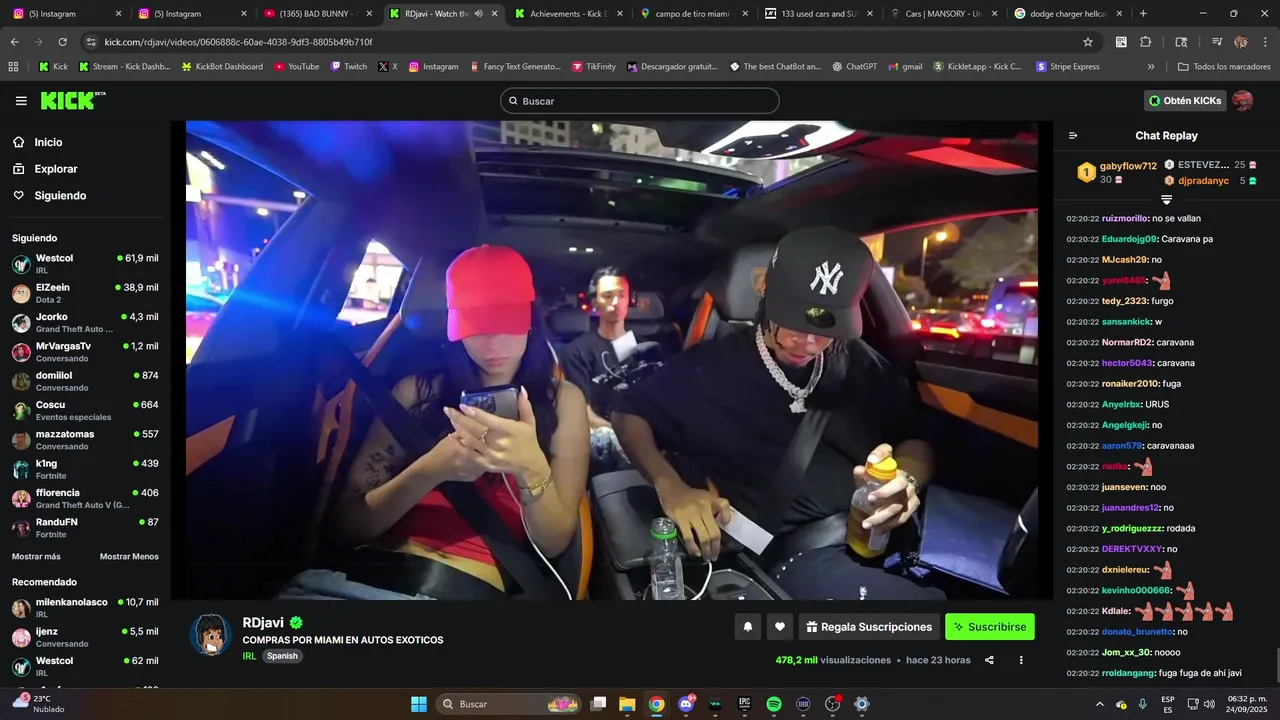1280x720 pixels.
Task: Bookmark this page with star icon
Action: pos(1088,42)
